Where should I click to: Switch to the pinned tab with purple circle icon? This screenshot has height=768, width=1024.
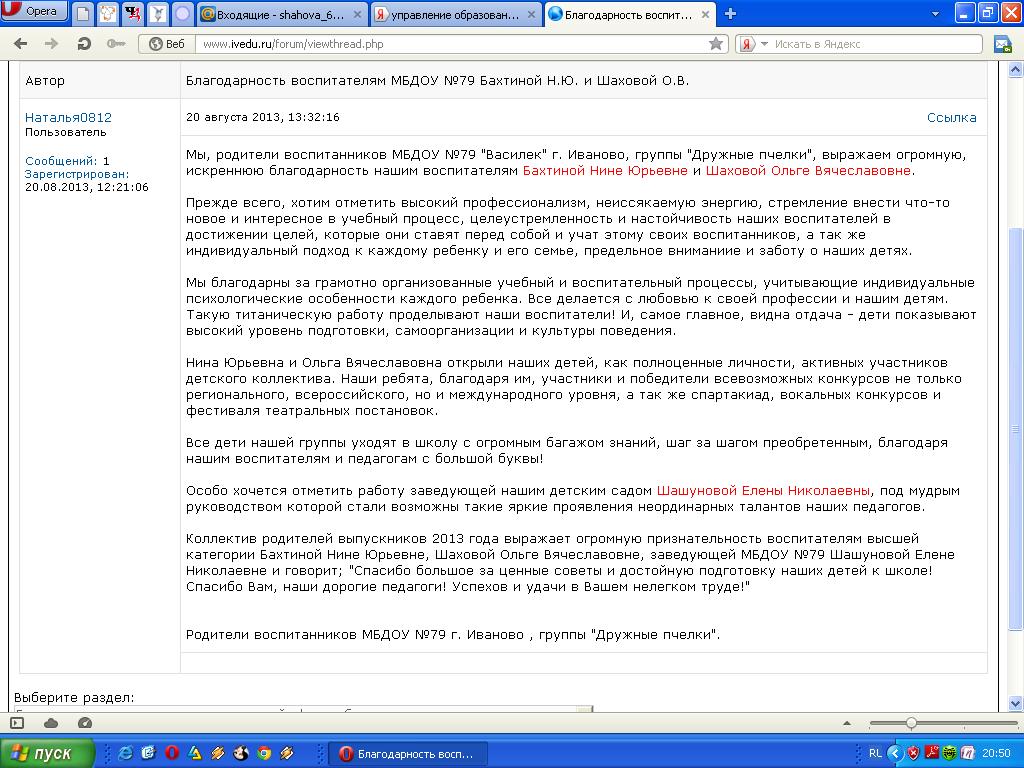pos(182,14)
